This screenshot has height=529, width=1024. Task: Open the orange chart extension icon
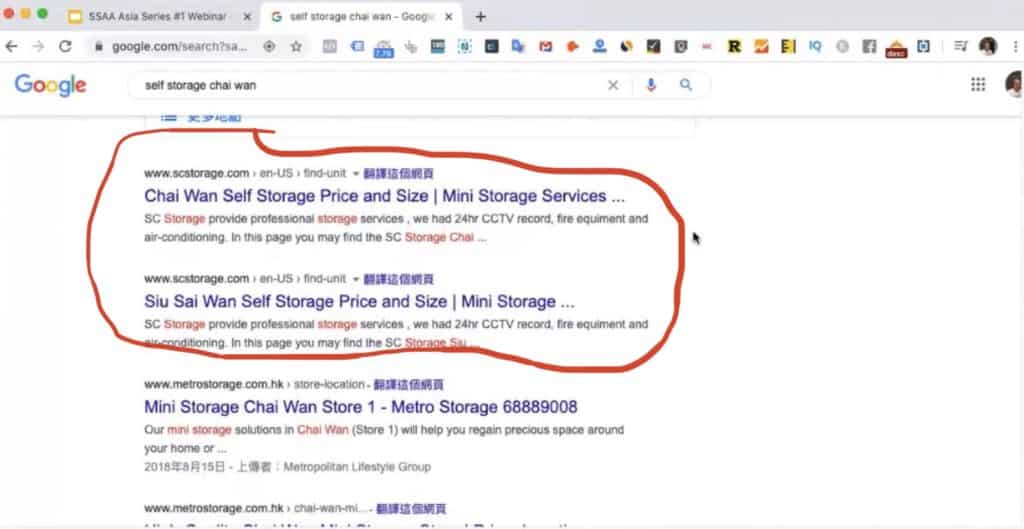[761, 46]
